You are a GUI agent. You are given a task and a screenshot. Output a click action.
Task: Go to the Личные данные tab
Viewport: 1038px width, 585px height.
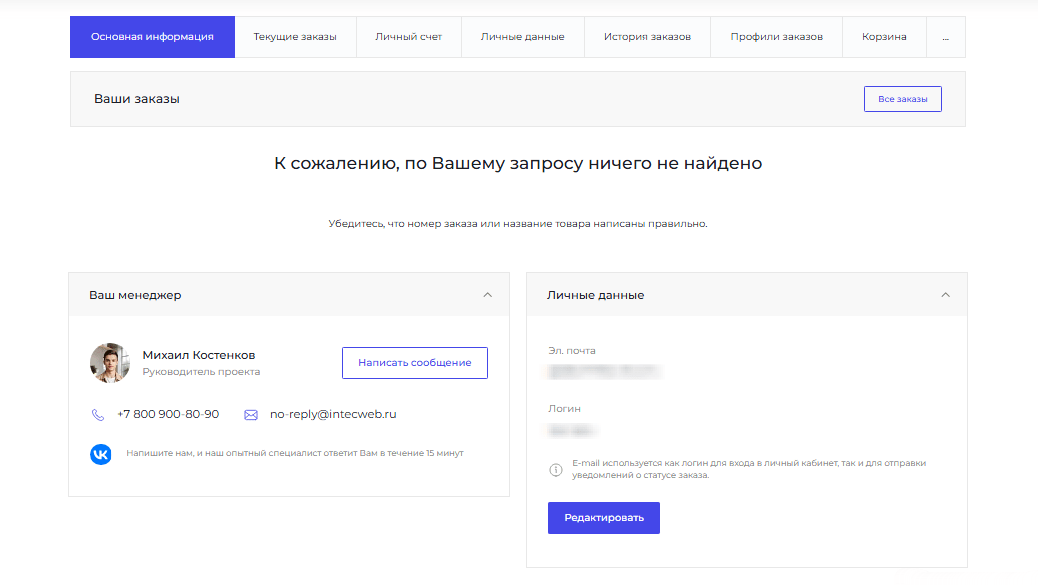(522, 37)
